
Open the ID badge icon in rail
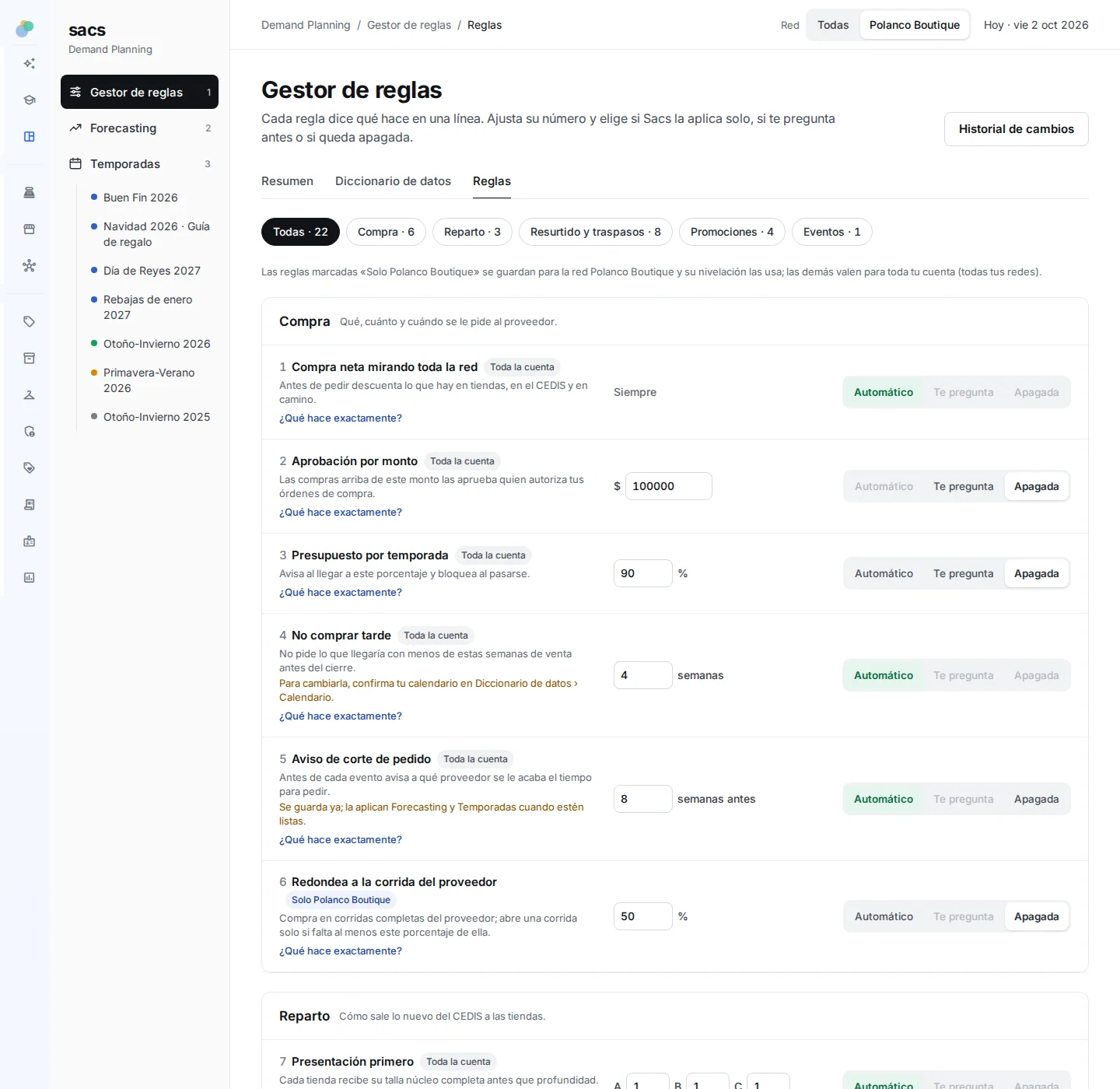(x=30, y=541)
